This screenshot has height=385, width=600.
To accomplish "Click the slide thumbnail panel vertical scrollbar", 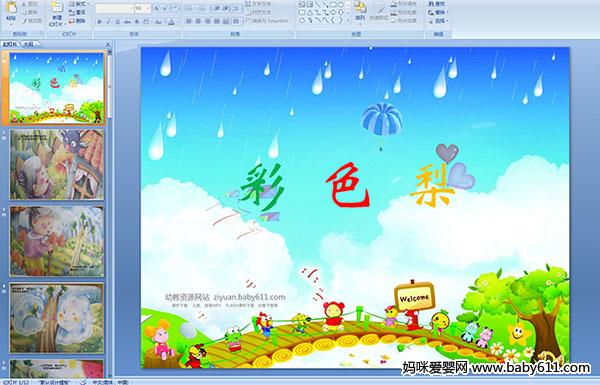I will (110, 212).
